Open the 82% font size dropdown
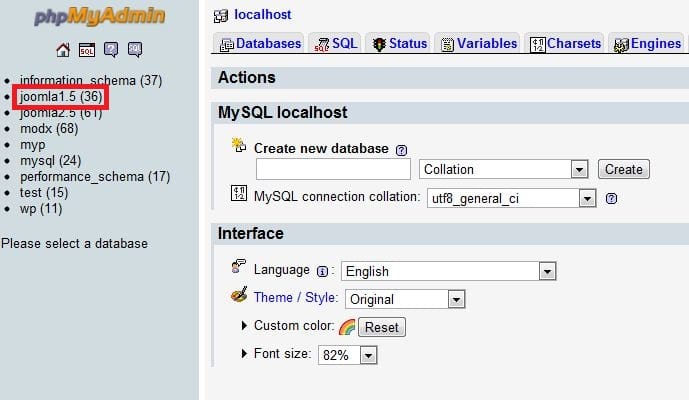Viewport: 689px width, 400px height. tap(348, 355)
